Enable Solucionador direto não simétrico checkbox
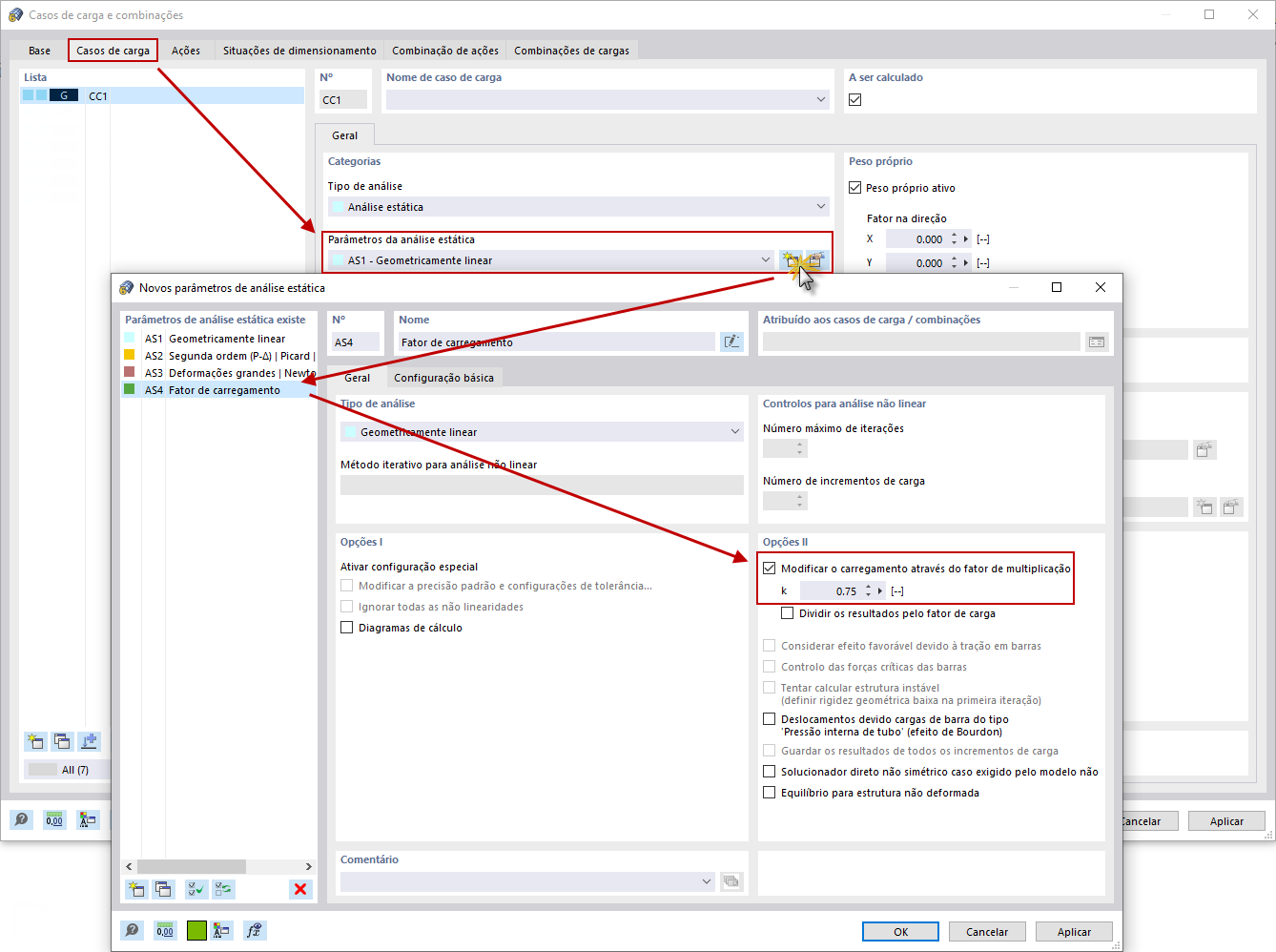 [770, 772]
